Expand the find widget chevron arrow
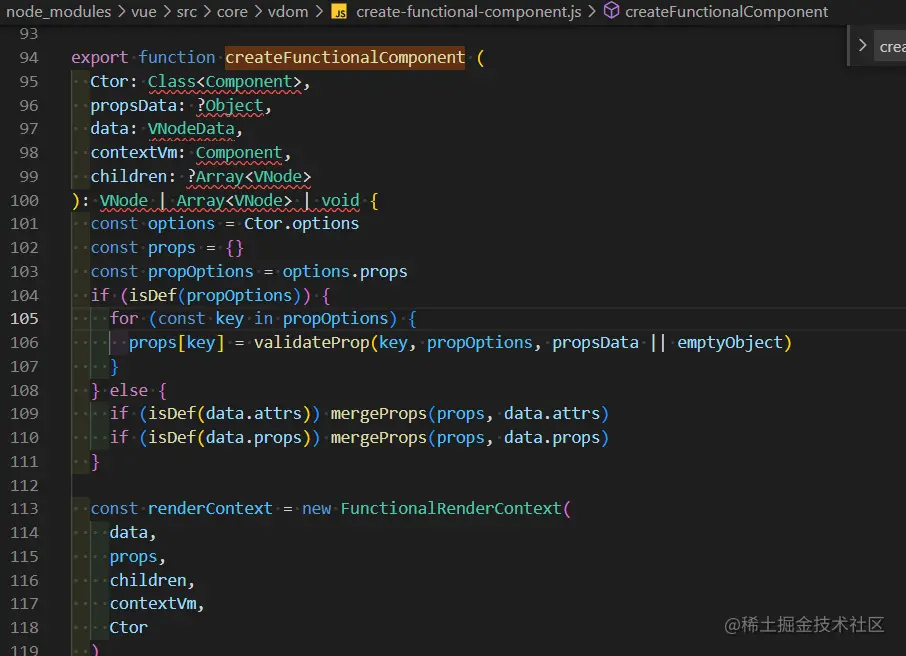 pos(862,45)
